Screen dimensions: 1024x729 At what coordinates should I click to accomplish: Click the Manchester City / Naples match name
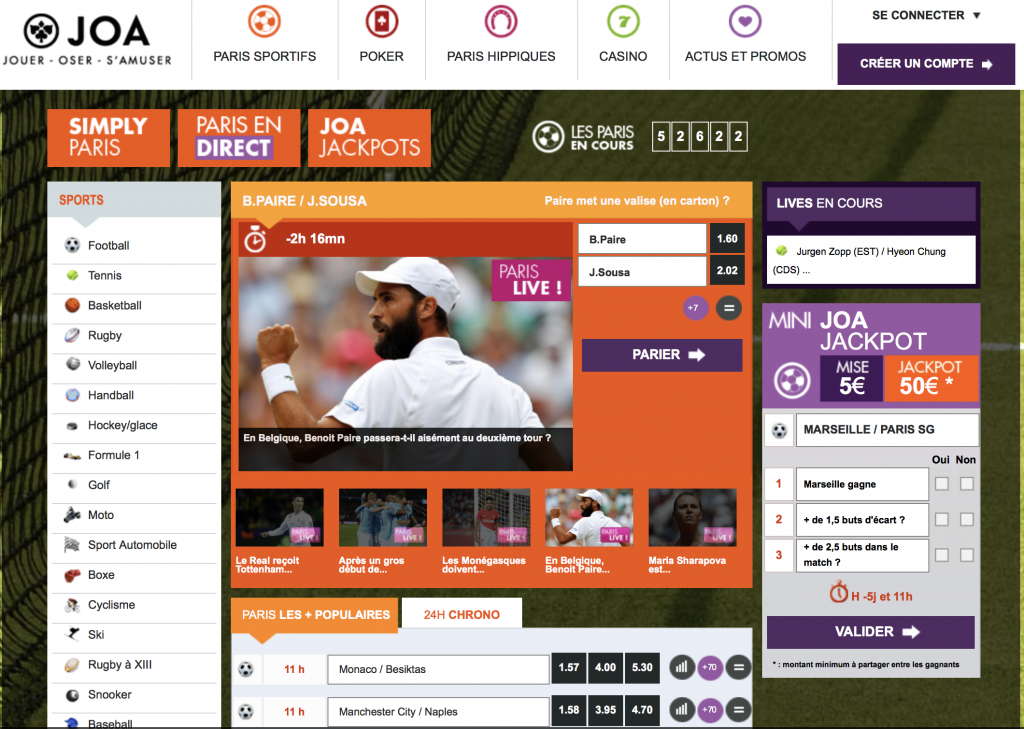438,711
